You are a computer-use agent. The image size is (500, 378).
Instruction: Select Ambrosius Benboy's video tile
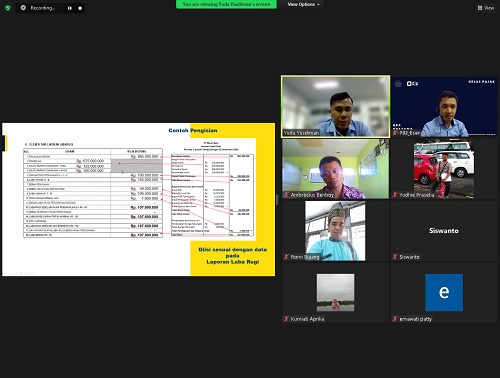335,169
